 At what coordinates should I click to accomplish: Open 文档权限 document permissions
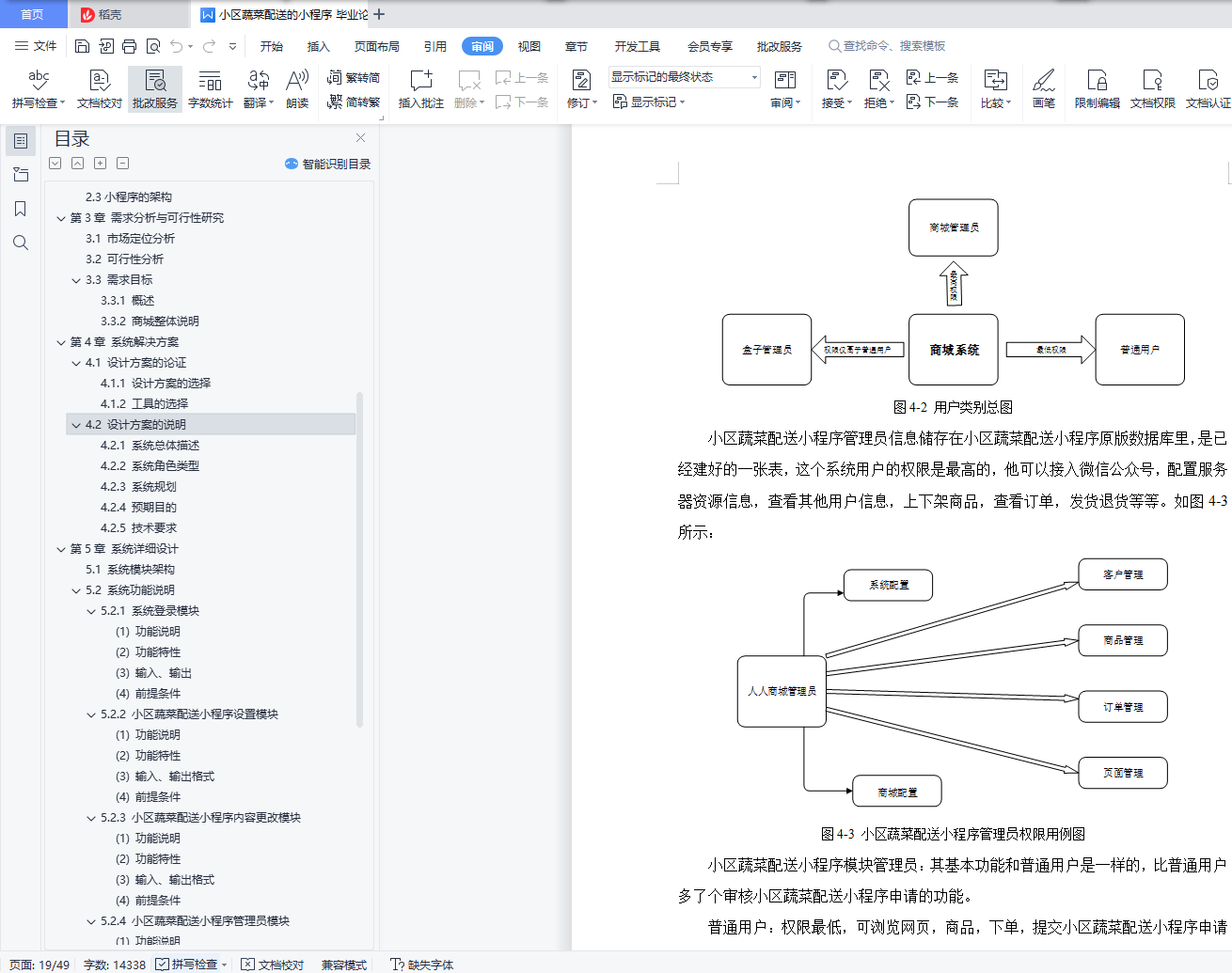[1152, 89]
